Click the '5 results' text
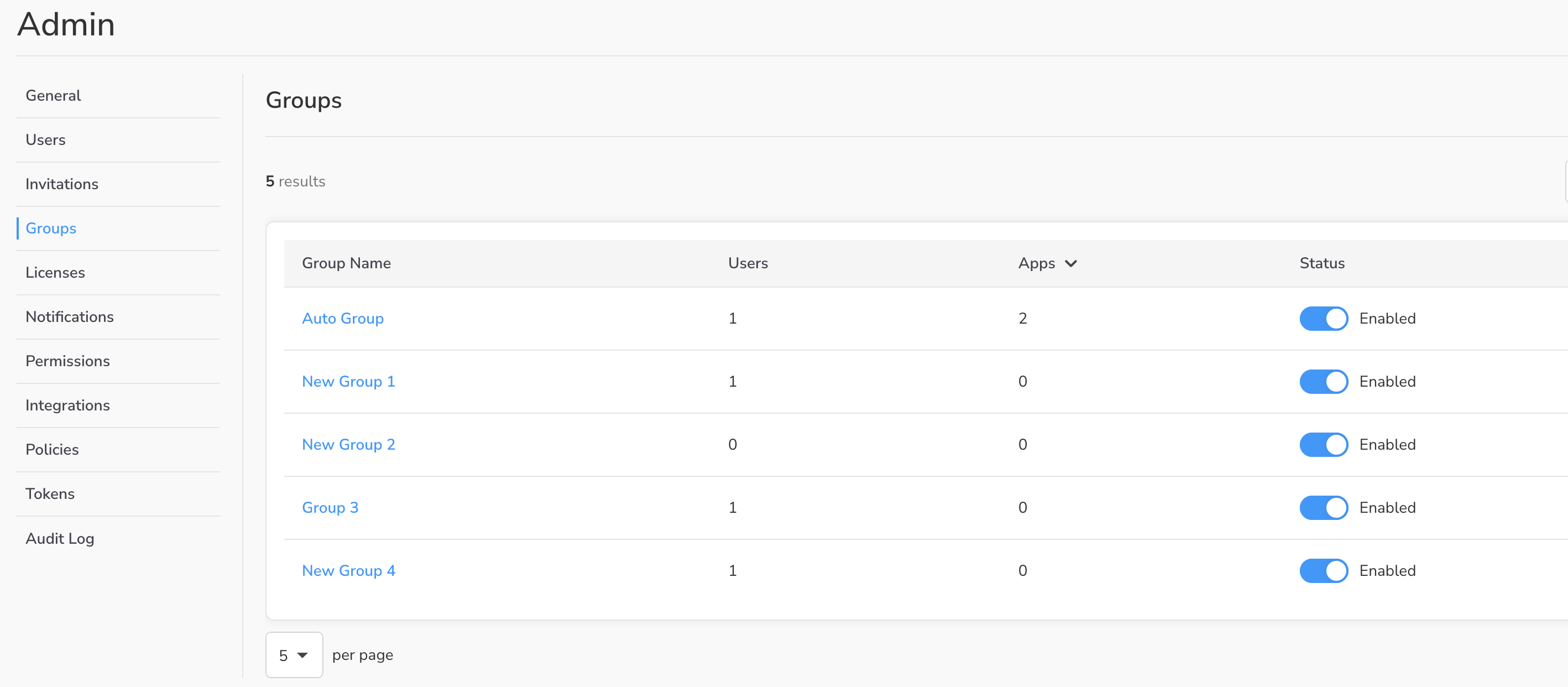The height and width of the screenshot is (687, 1568). click(295, 181)
